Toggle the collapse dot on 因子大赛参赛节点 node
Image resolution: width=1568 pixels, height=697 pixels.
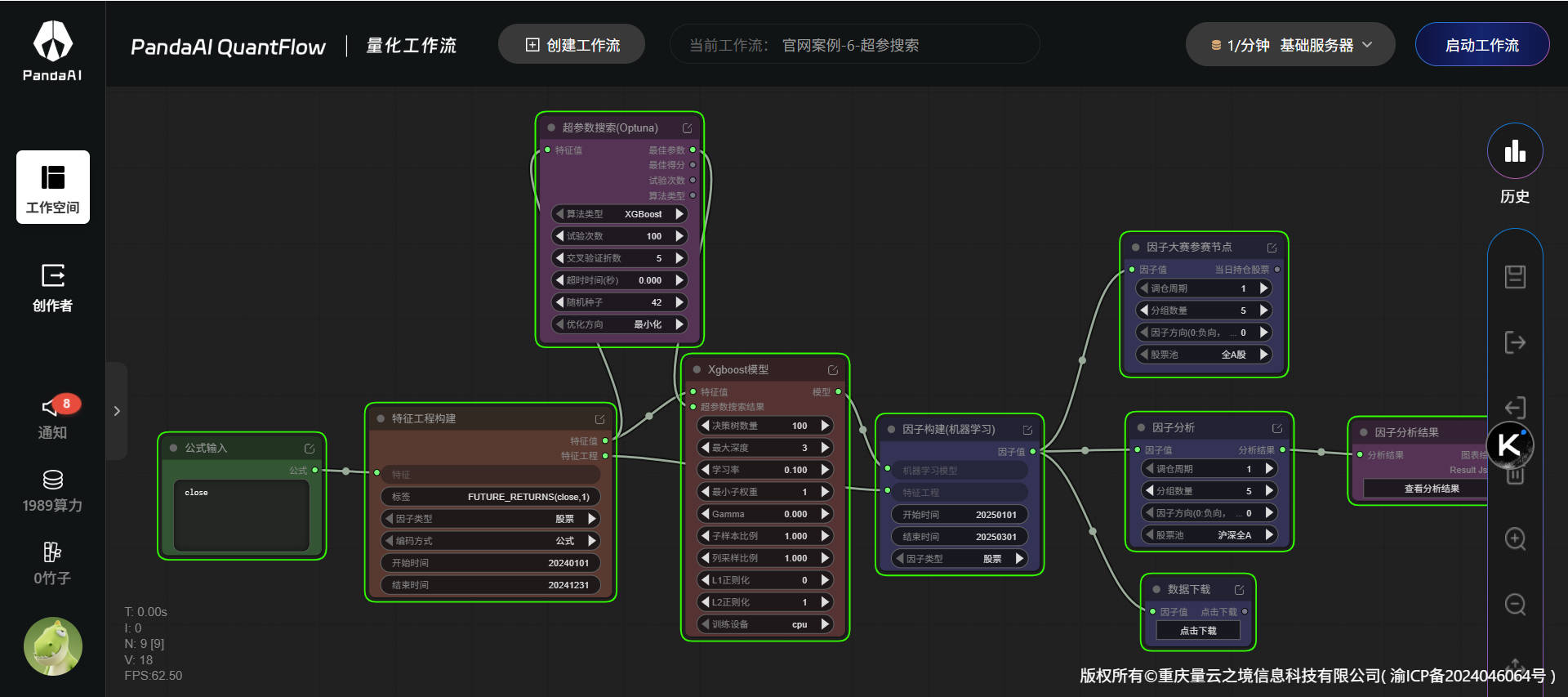coord(1135,247)
